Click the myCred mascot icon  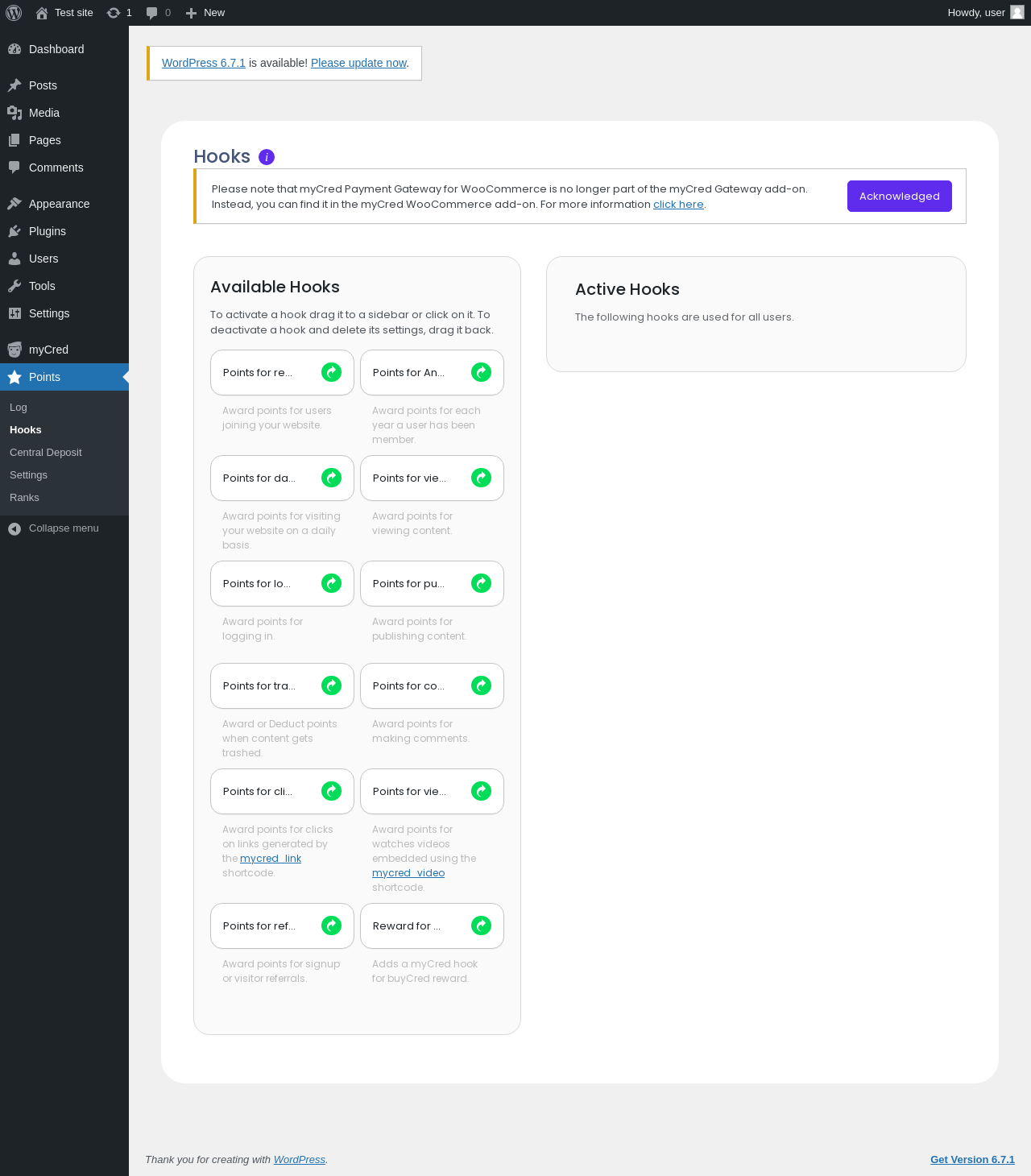14,350
